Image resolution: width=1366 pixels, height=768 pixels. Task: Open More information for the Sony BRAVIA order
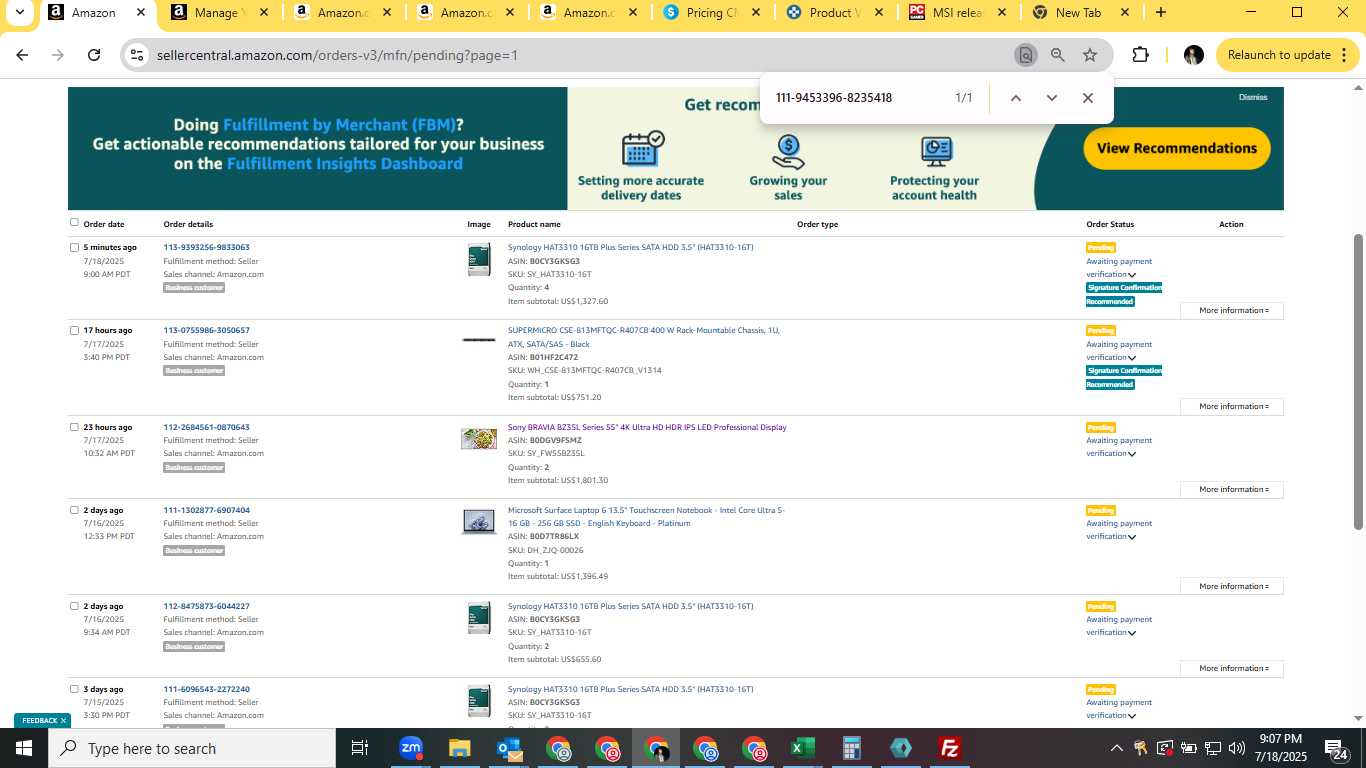1232,489
